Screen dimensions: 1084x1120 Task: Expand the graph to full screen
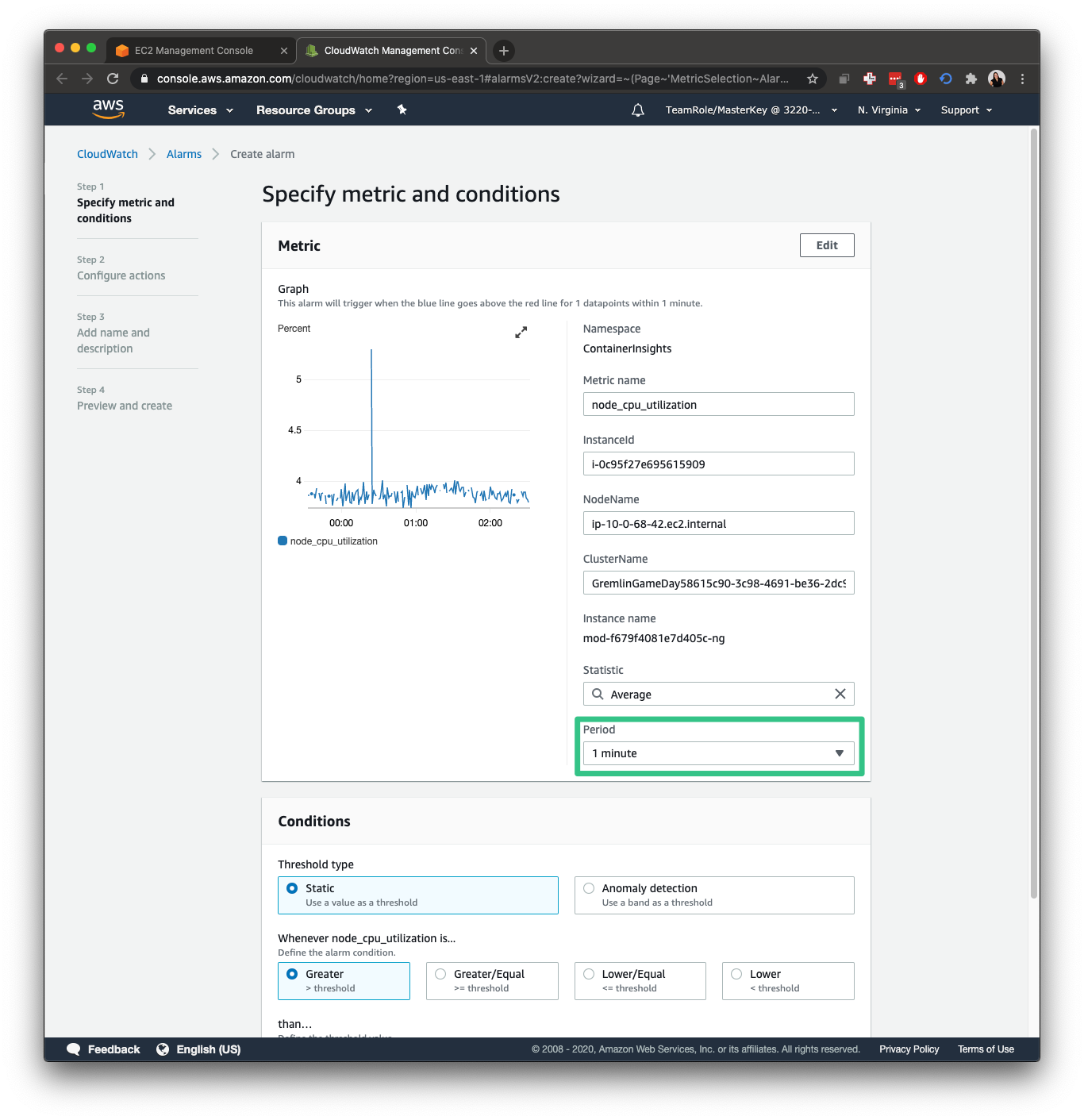point(521,333)
